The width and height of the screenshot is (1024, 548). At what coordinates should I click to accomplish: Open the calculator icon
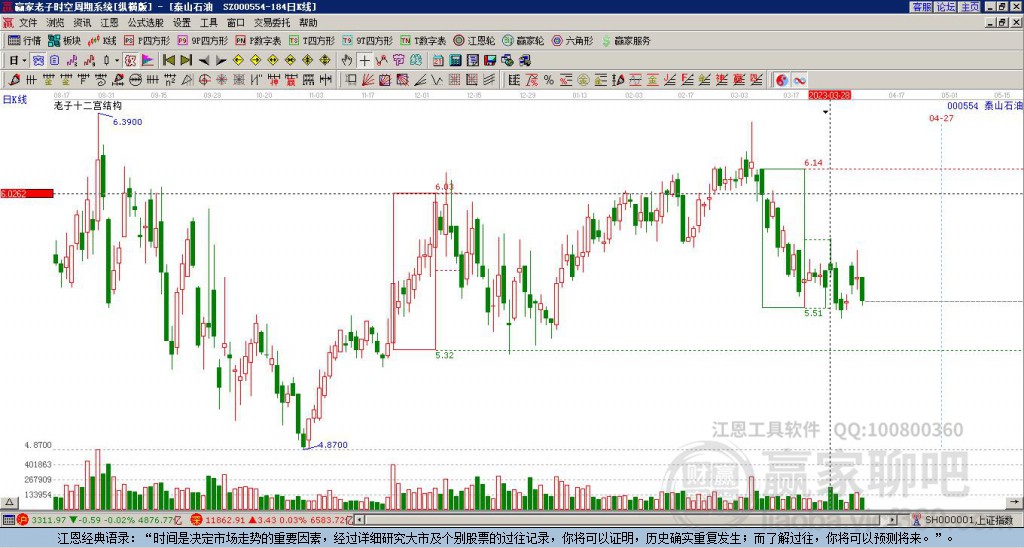pyautogui.click(x=455, y=61)
